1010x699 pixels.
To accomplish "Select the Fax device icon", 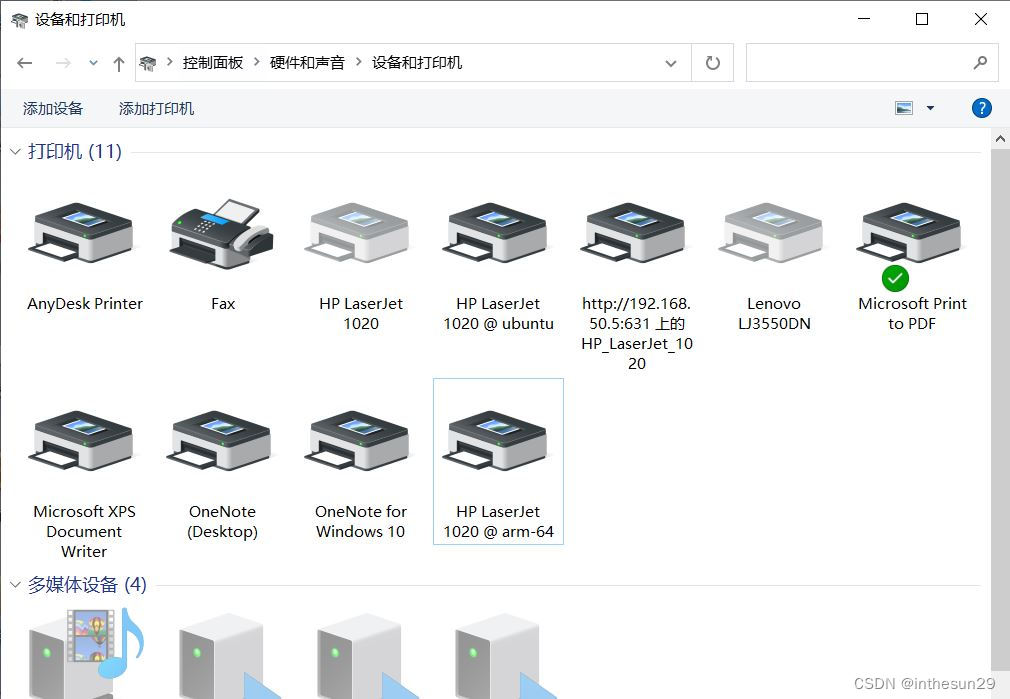I will (222, 234).
